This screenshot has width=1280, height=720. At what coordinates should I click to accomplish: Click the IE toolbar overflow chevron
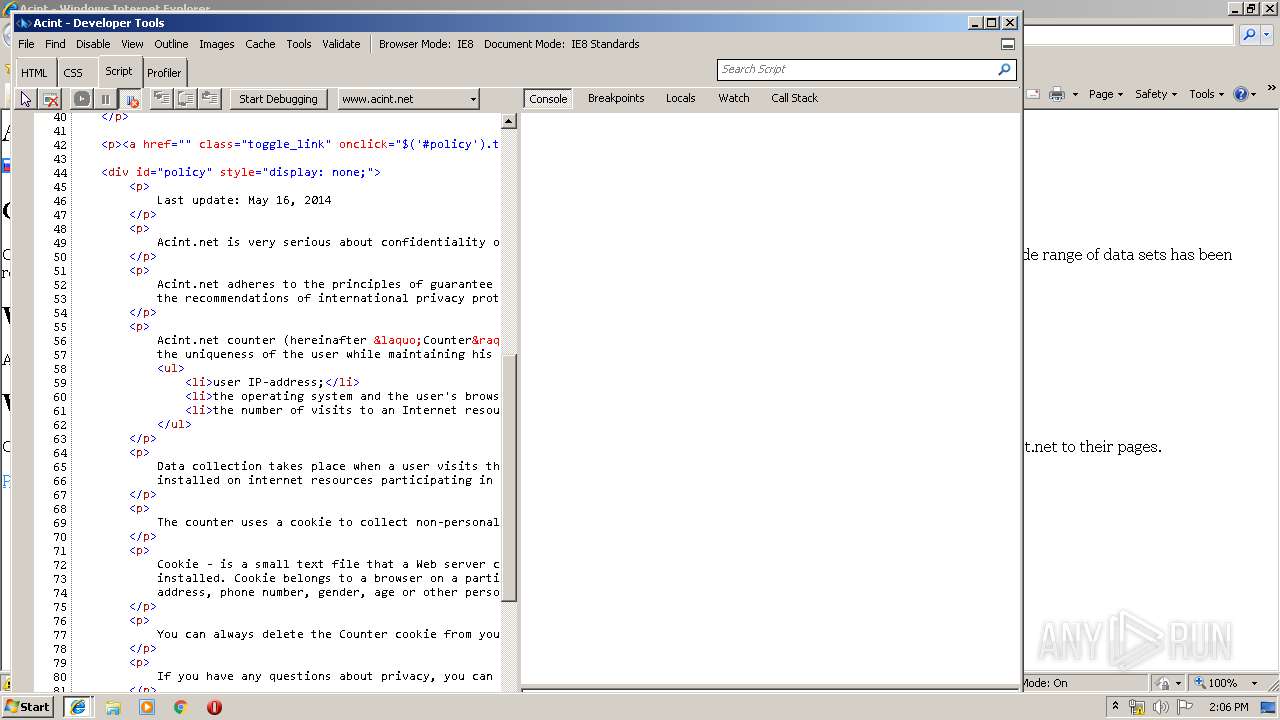pyautogui.click(x=1272, y=89)
